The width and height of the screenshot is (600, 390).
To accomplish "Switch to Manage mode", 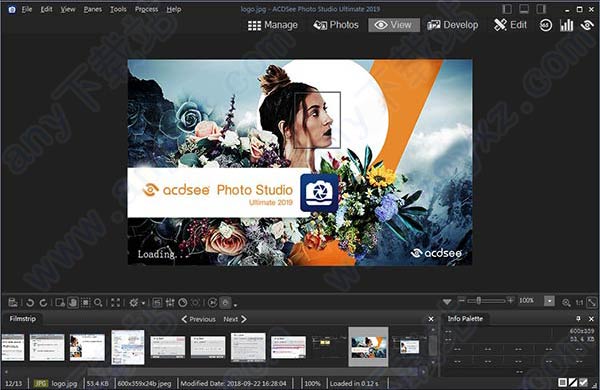I will click(x=272, y=25).
